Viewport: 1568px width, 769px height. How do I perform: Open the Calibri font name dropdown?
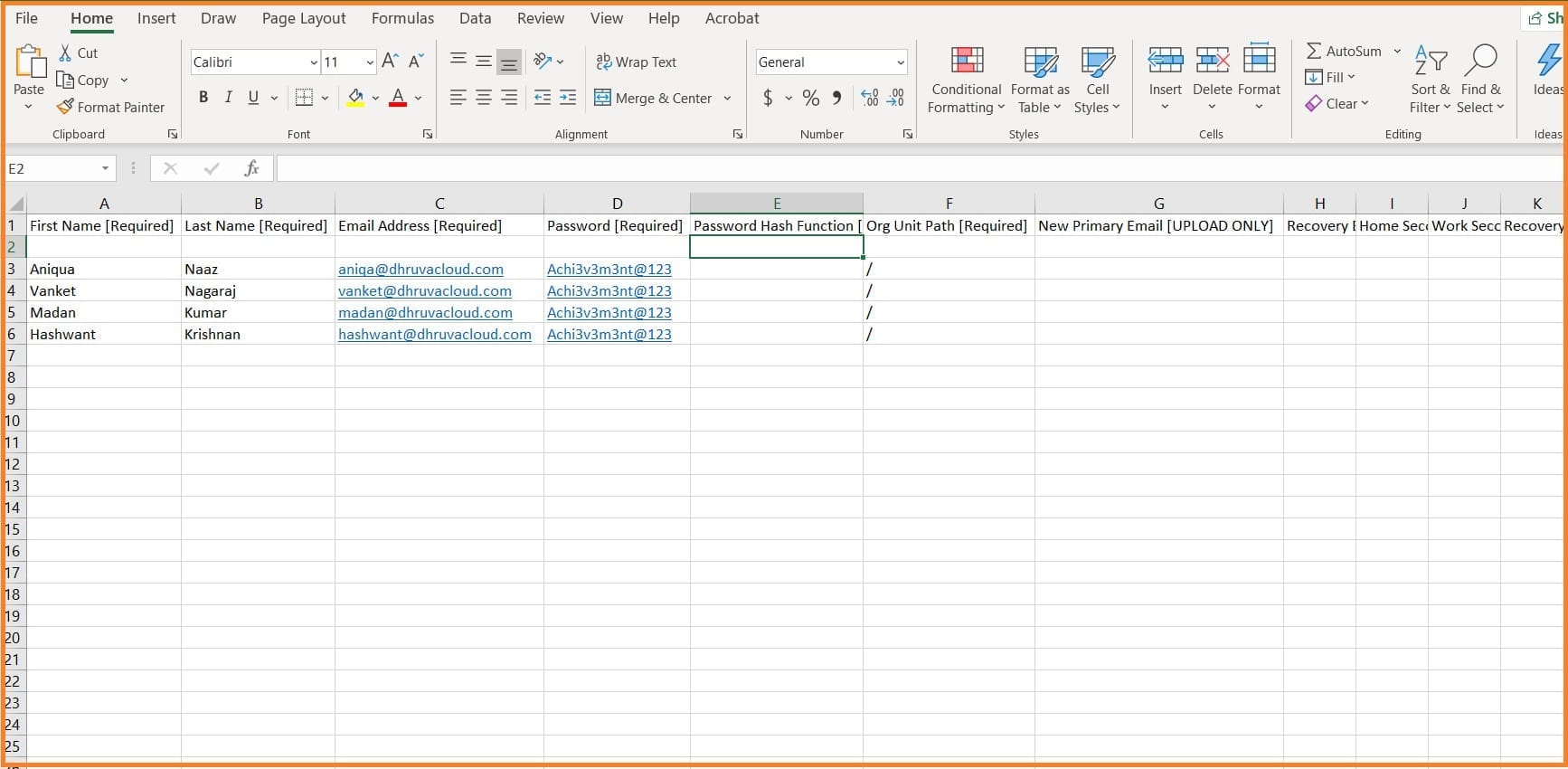(x=314, y=62)
